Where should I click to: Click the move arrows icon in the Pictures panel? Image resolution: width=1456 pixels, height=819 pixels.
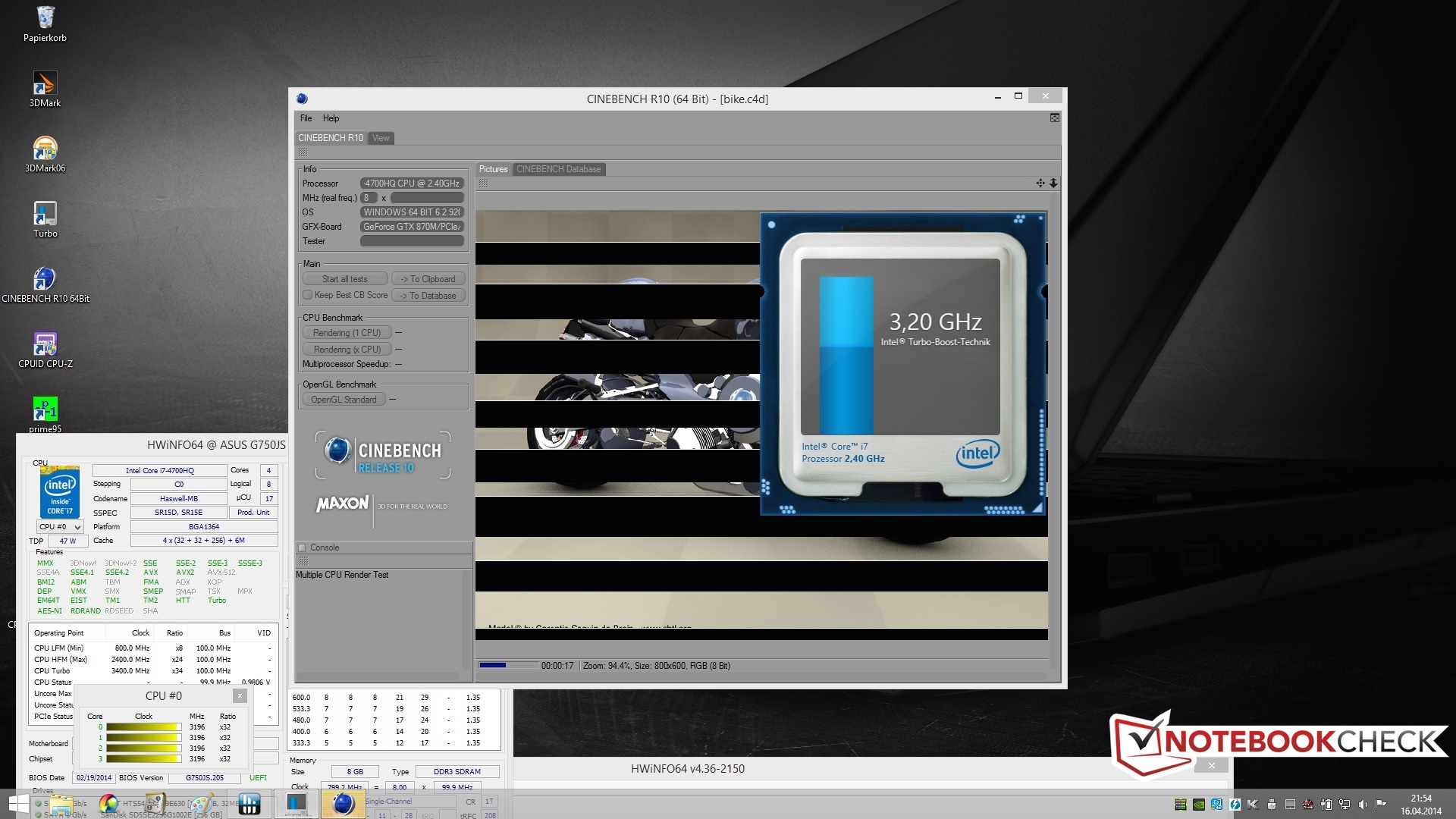[1040, 184]
